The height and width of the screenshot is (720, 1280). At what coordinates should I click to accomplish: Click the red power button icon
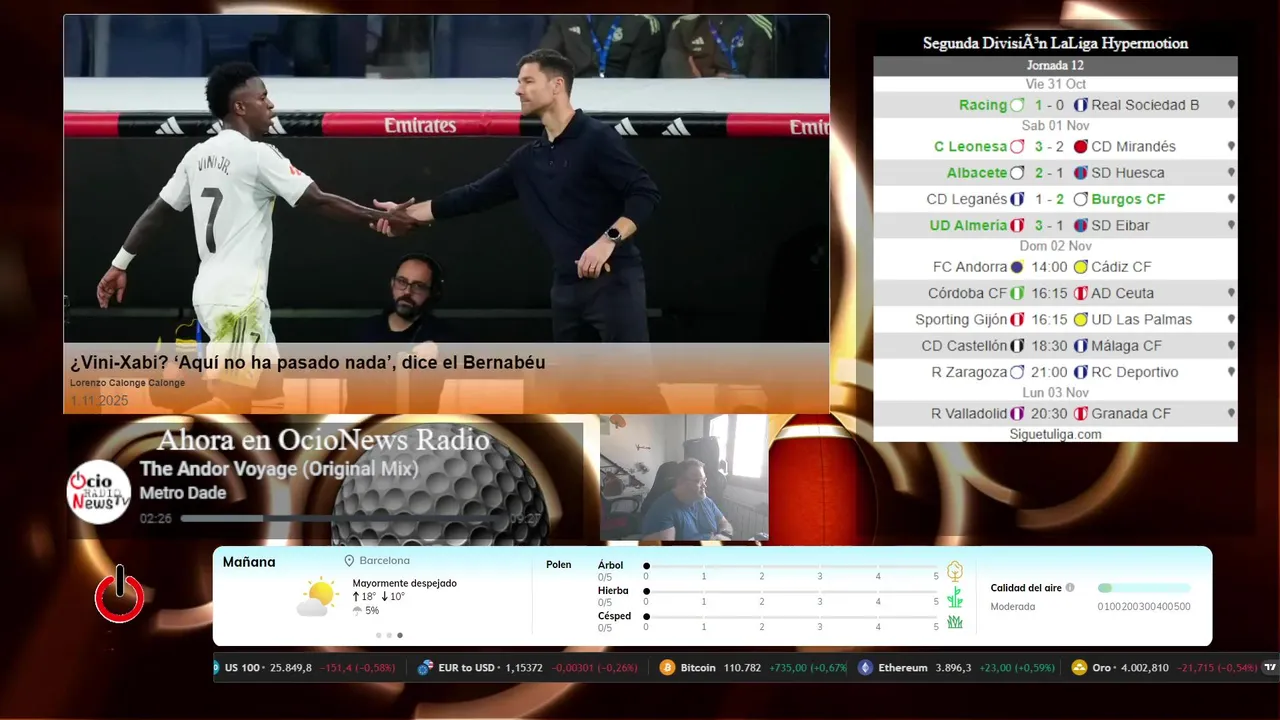(x=120, y=594)
